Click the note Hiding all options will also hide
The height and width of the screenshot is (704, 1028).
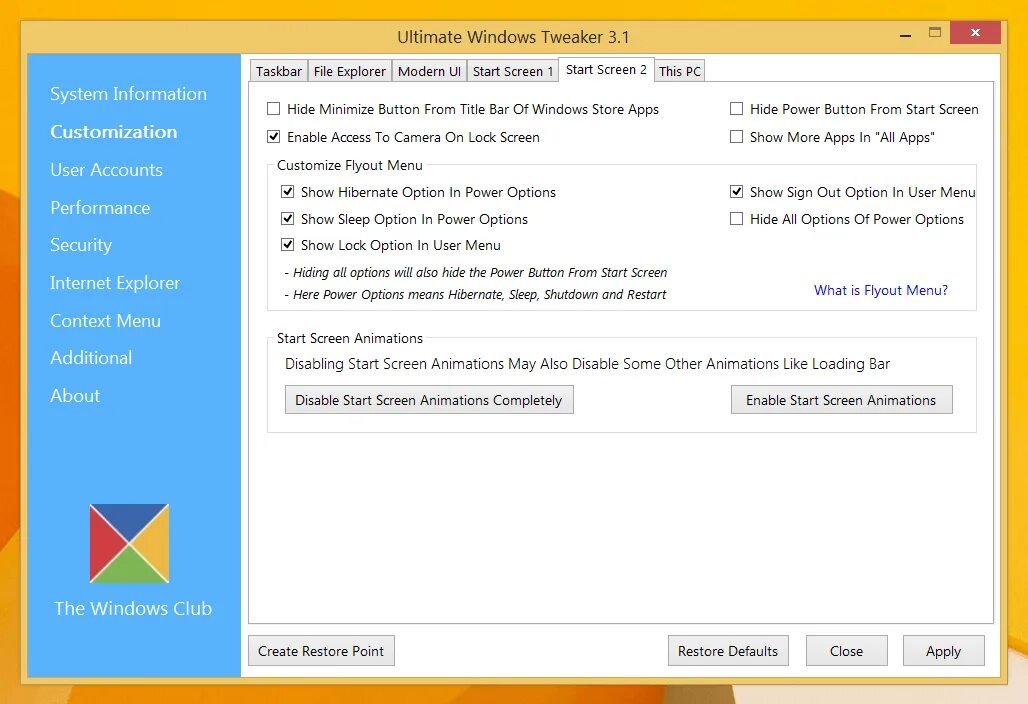click(477, 273)
